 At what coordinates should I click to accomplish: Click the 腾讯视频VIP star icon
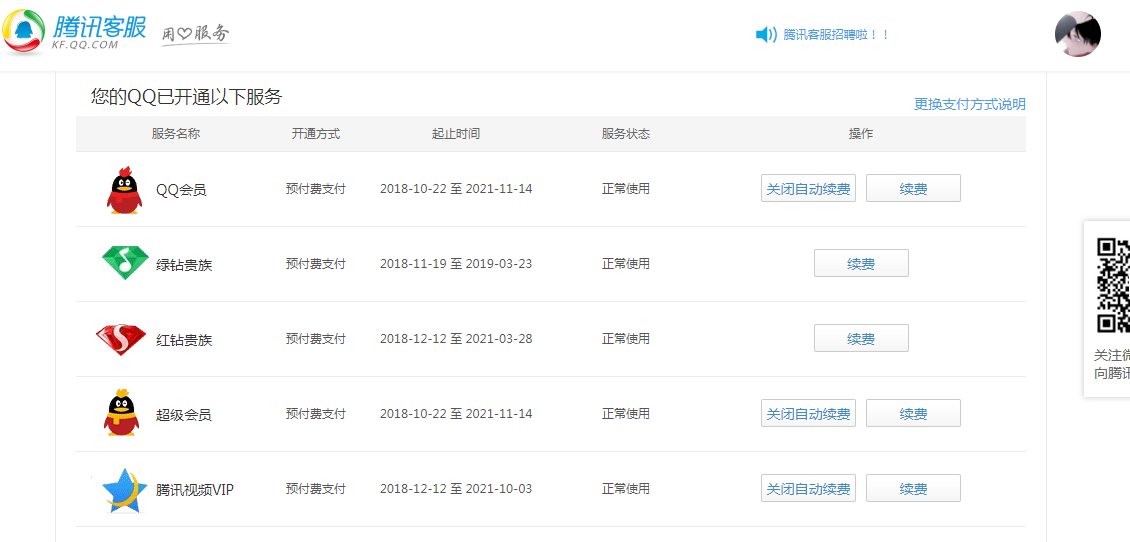point(124,490)
